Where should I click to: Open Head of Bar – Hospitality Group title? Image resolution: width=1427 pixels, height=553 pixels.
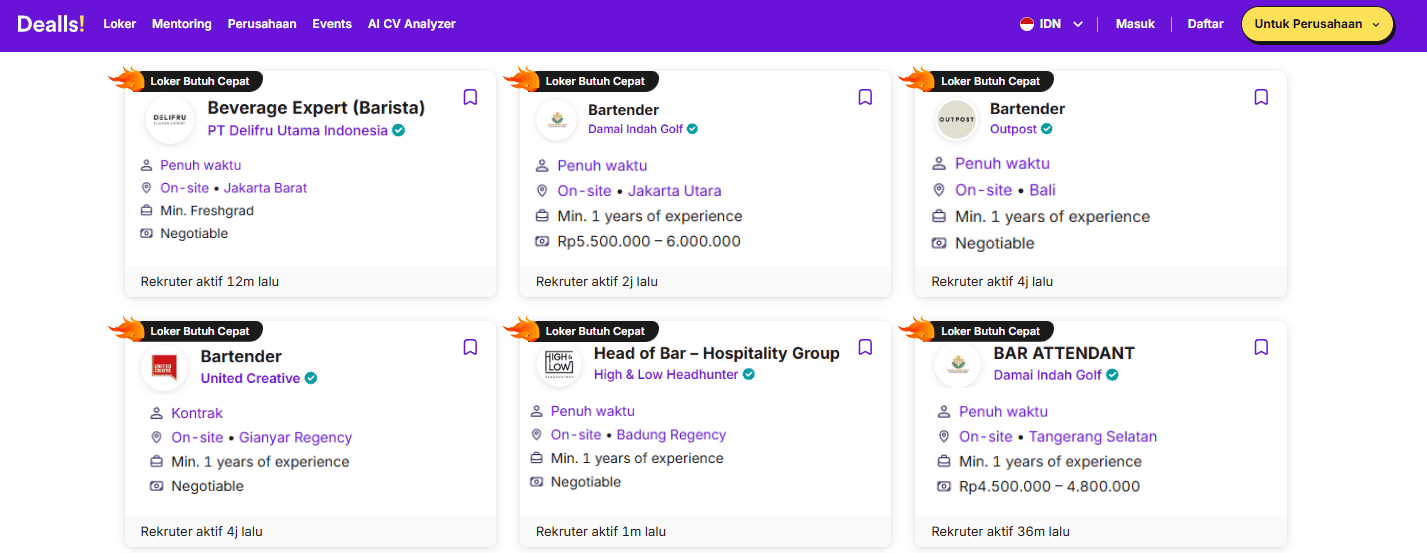point(717,353)
